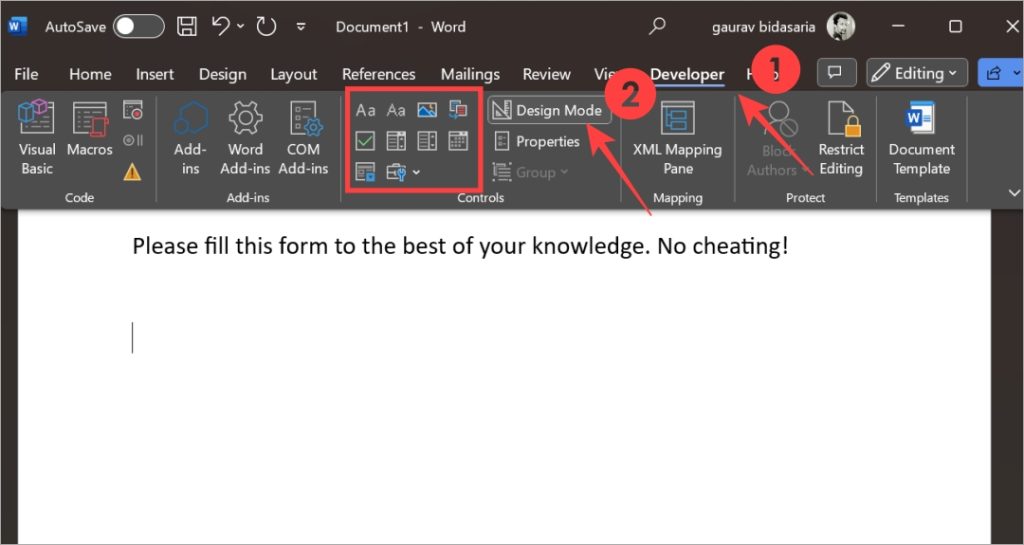The image size is (1024, 545).
Task: Open Customize Quick Access Toolbar dropdown
Action: tap(301, 27)
